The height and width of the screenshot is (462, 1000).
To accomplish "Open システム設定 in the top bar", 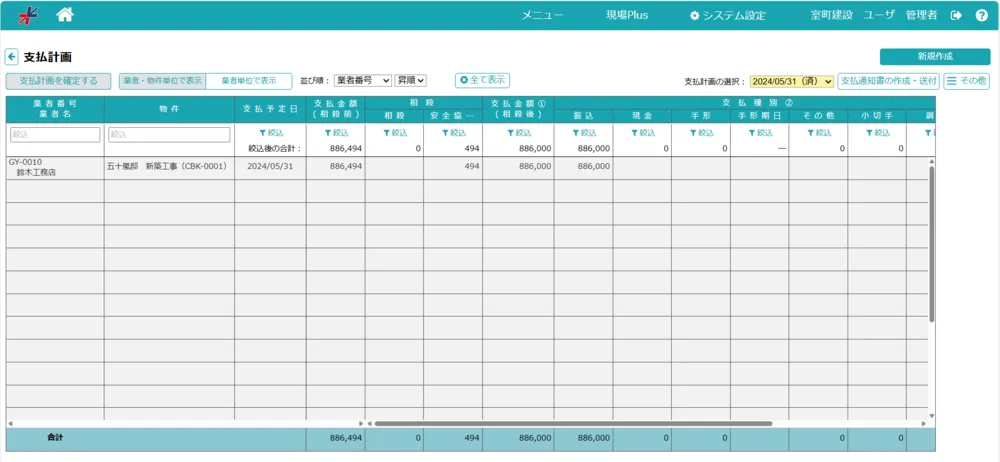I will click(x=727, y=15).
